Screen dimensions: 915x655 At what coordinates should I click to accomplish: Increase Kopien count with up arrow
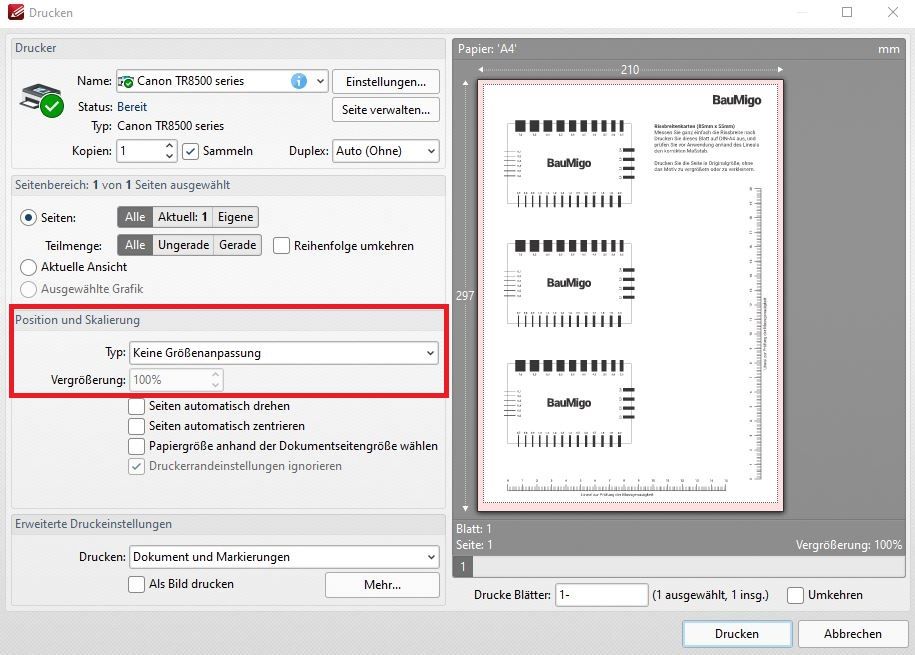pos(169,145)
